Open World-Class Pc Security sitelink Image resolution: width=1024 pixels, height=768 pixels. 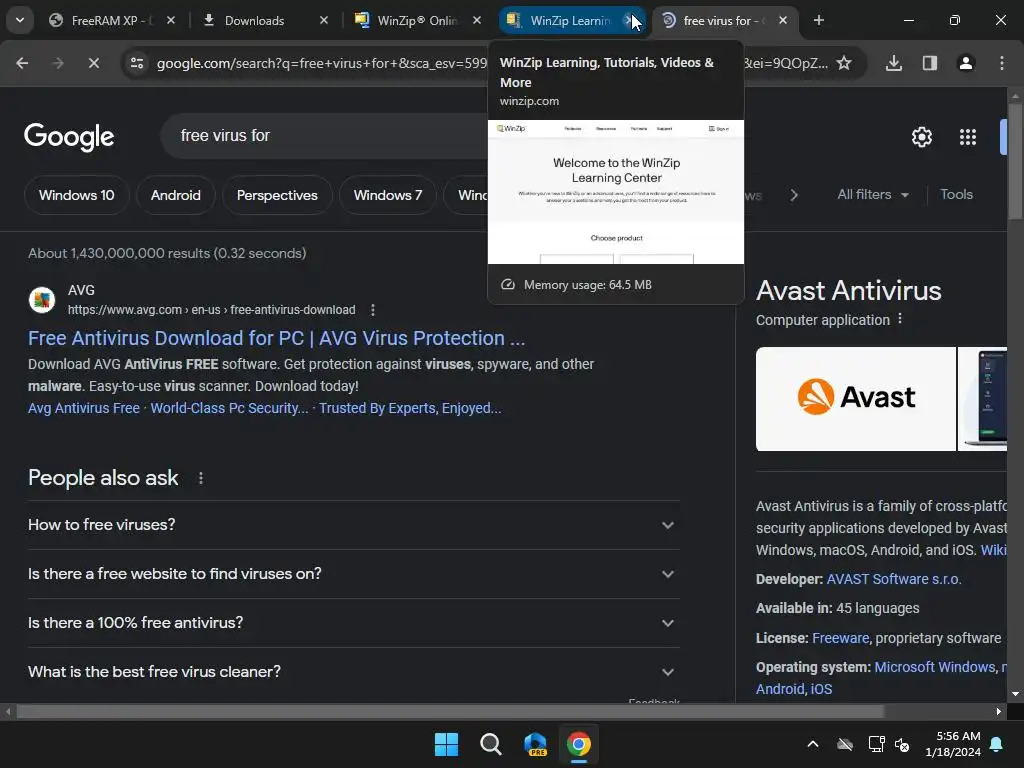(x=229, y=408)
